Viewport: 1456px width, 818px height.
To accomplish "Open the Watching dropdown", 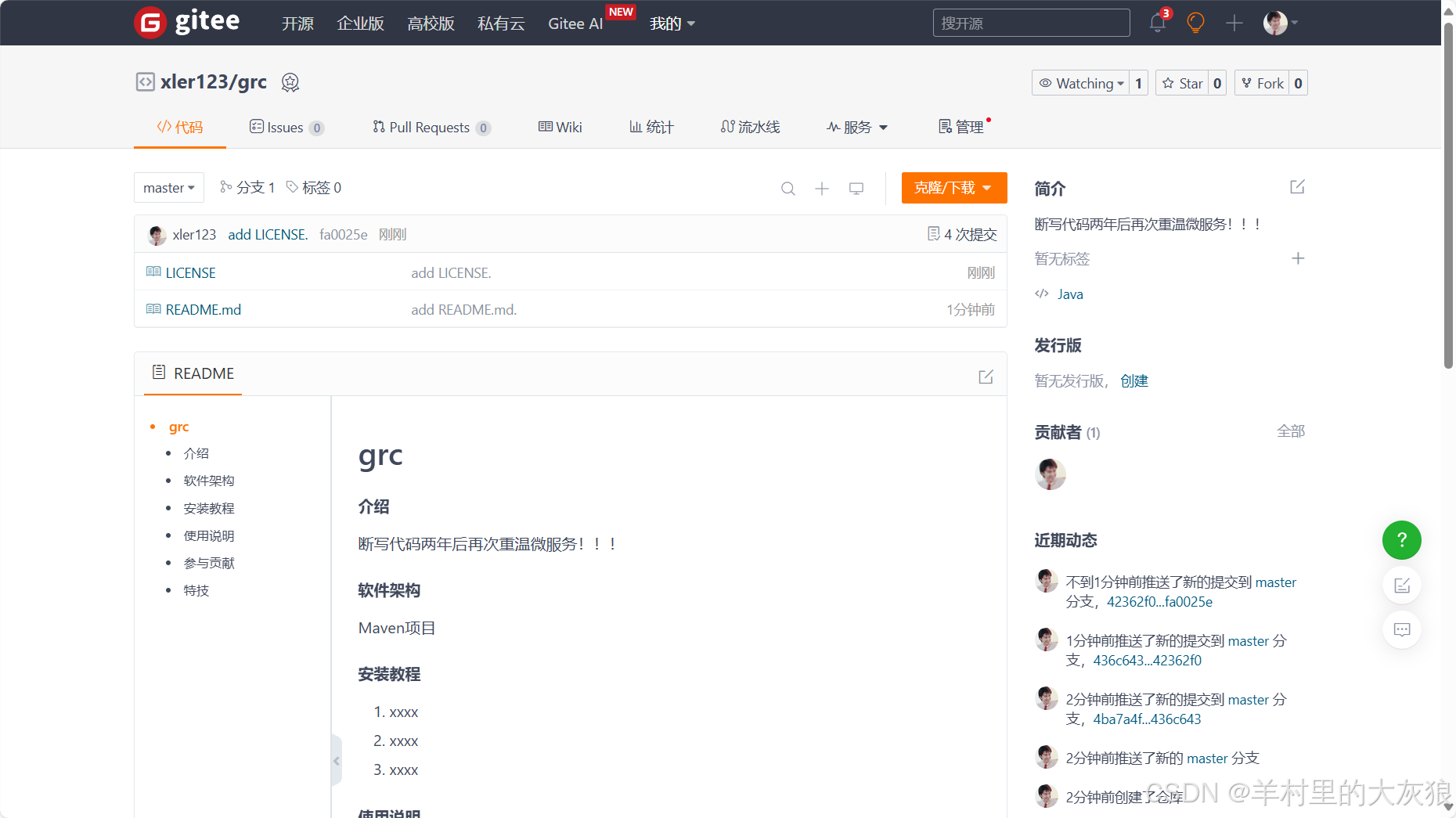I will [1080, 83].
